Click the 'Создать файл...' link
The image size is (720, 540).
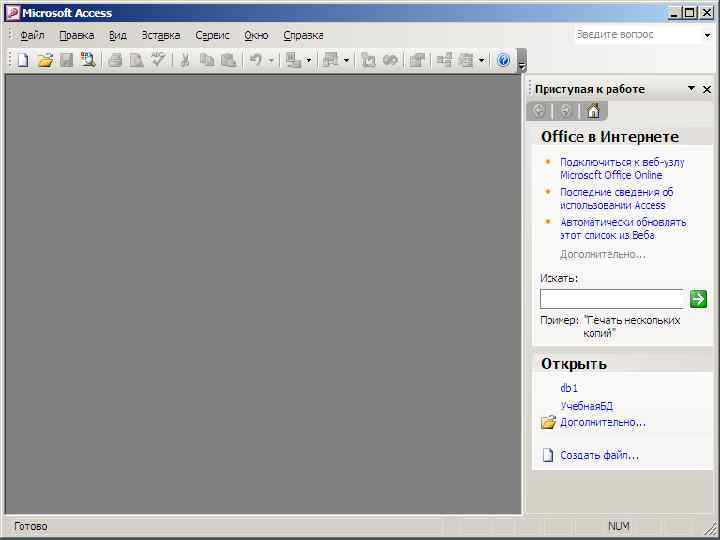click(x=599, y=456)
